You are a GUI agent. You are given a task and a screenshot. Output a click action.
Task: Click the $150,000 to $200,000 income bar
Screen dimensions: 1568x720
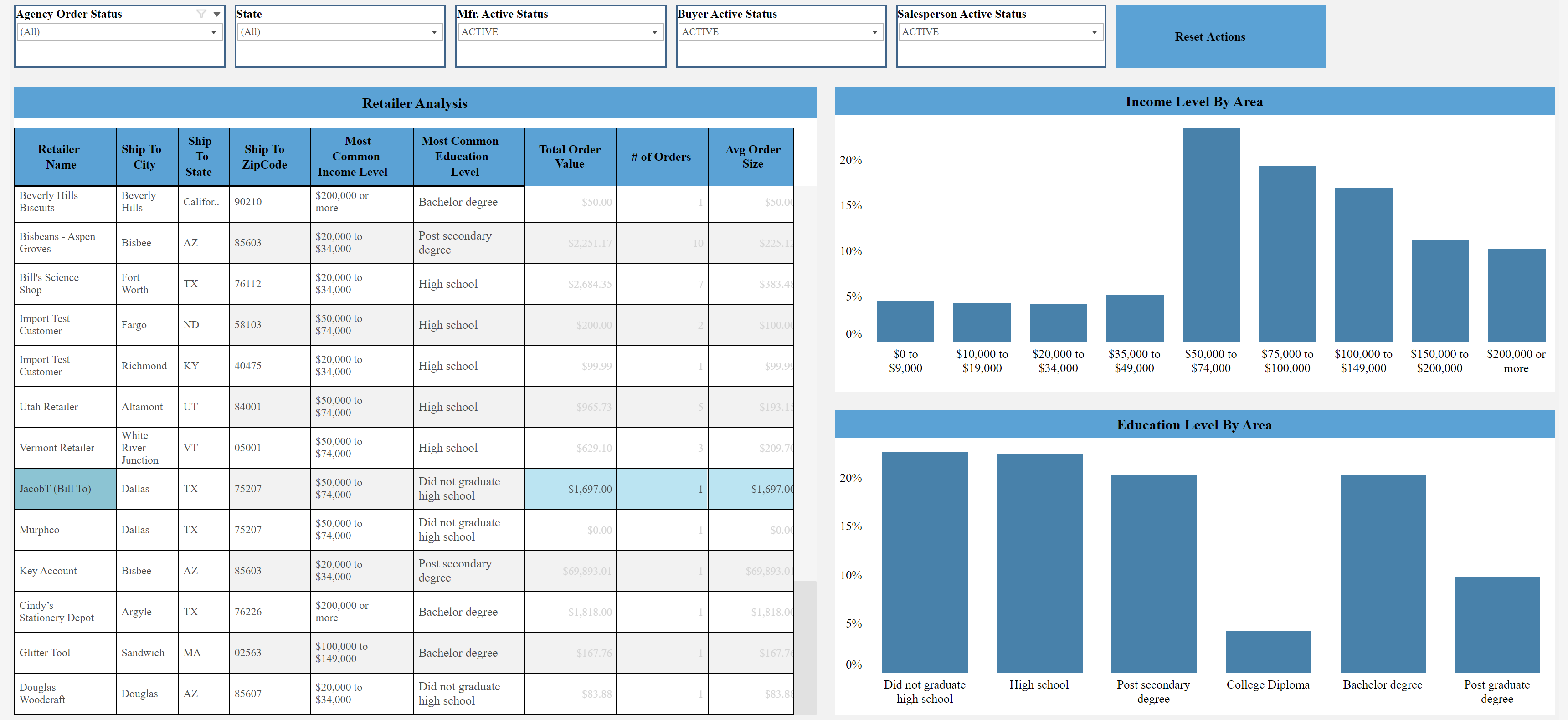click(x=1439, y=291)
